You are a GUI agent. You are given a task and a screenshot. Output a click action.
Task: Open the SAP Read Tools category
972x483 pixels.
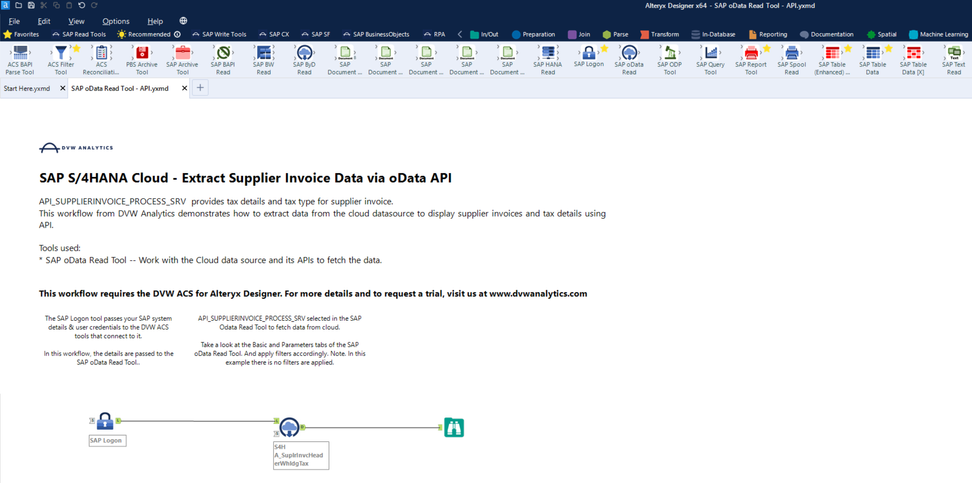tap(79, 34)
